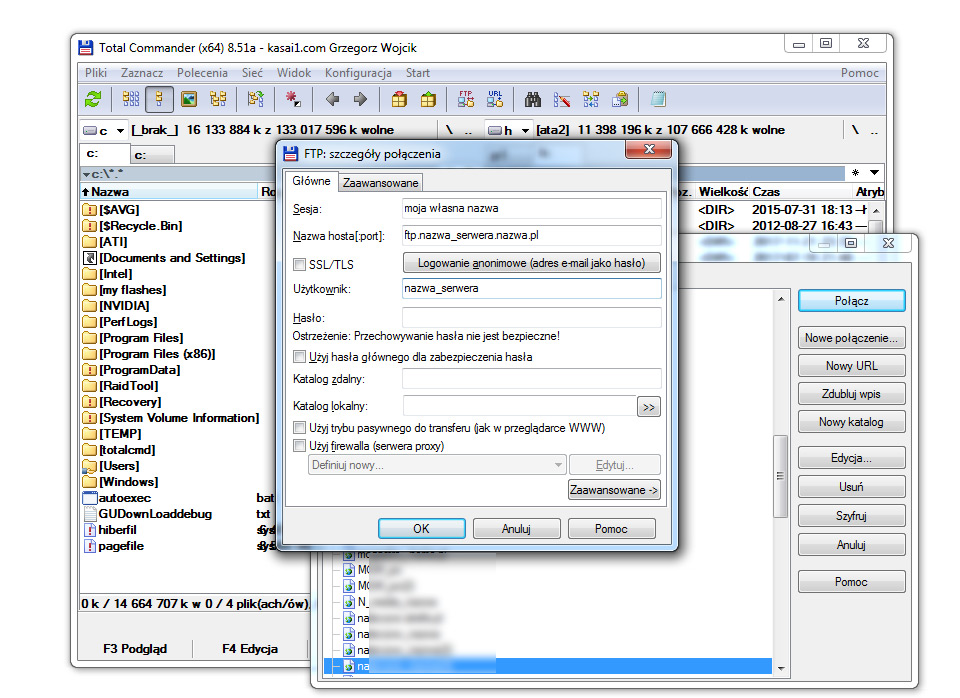Click the green Reread source toolbar icon

point(93,99)
